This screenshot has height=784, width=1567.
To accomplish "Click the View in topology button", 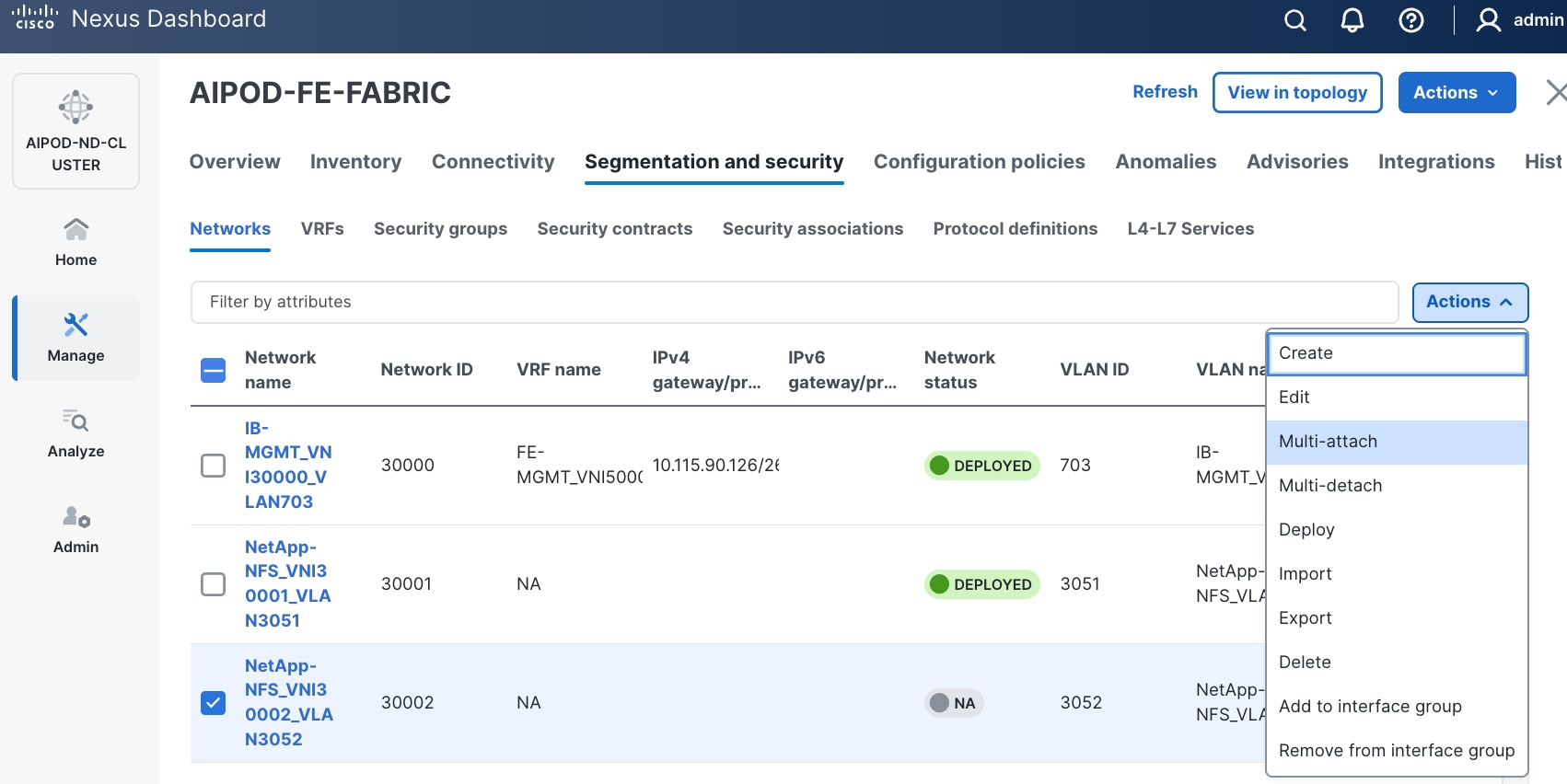I will tap(1296, 93).
